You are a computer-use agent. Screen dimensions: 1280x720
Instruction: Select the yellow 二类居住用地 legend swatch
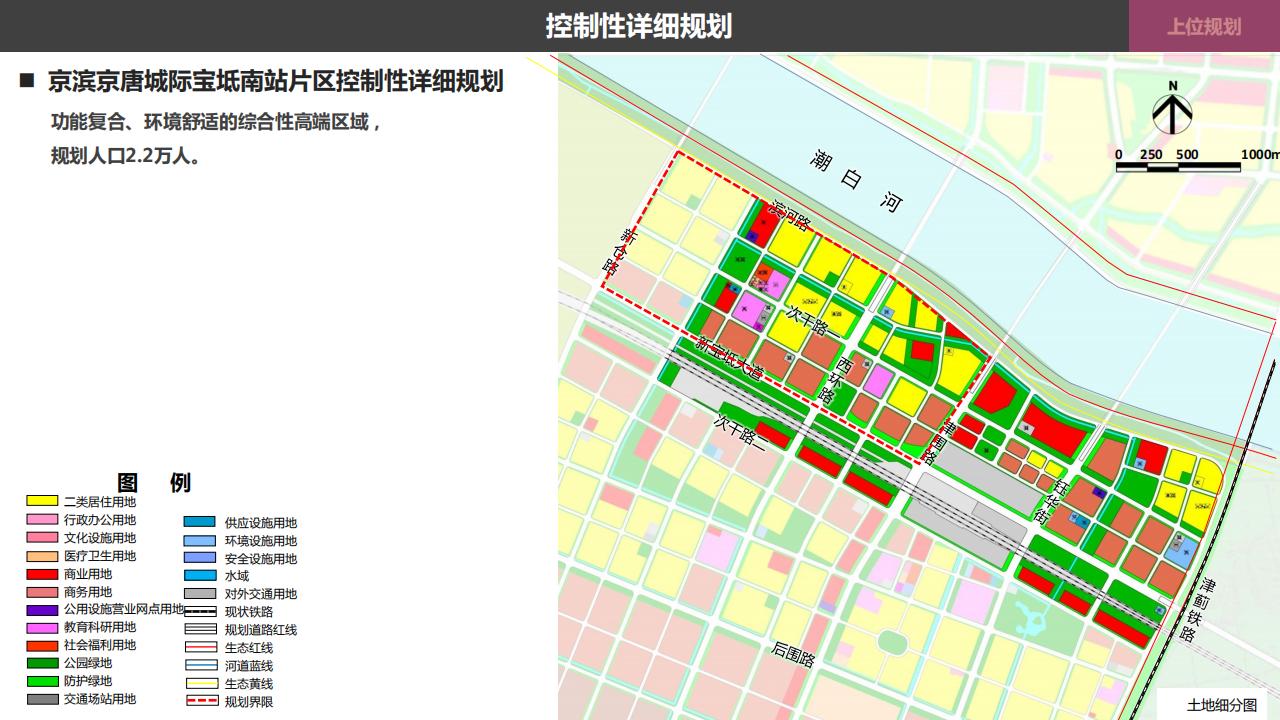pos(42,501)
